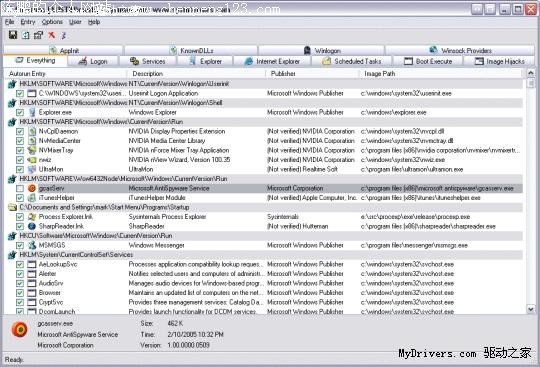The image size is (540, 367).
Task: Click the UltraMon entry icon
Action: (x=32, y=169)
